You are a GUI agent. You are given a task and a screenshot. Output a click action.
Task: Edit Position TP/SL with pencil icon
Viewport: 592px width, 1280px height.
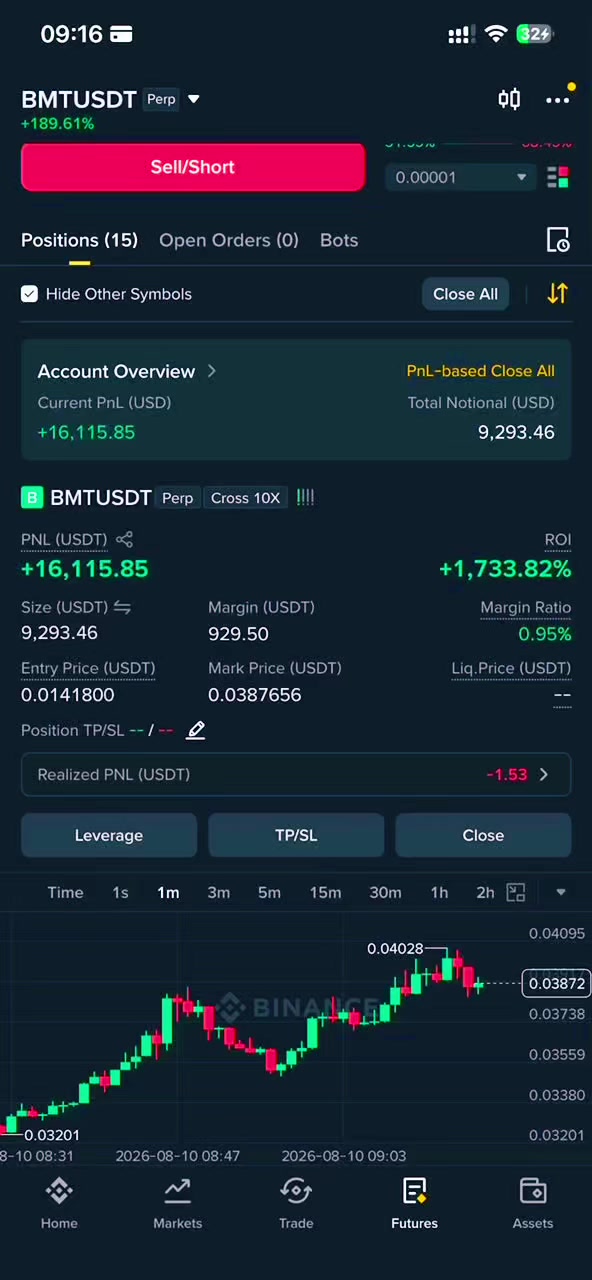[196, 730]
